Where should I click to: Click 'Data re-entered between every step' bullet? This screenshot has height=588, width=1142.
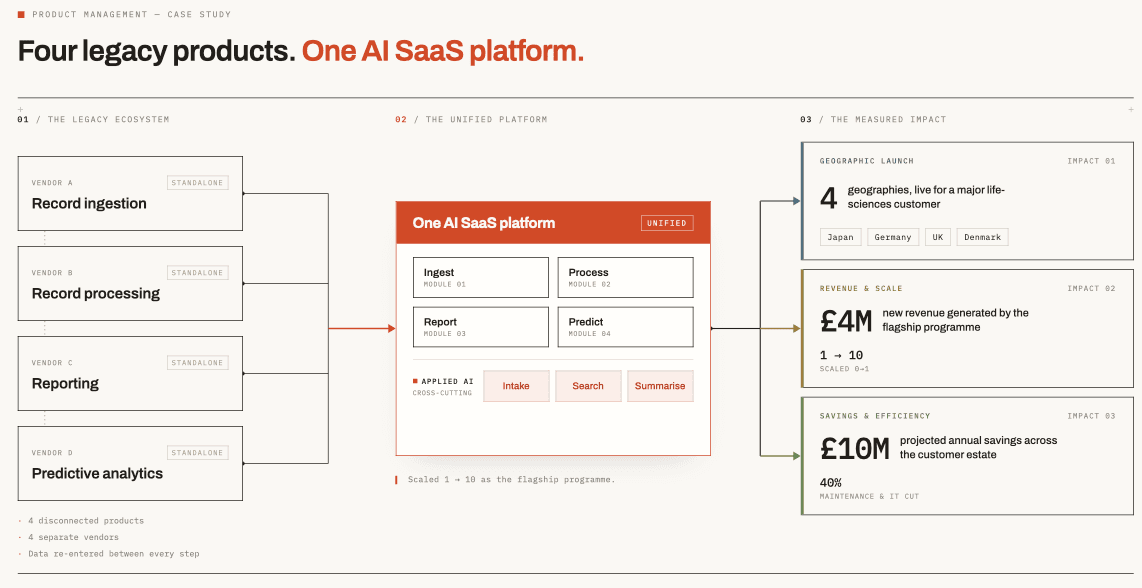tap(114, 554)
